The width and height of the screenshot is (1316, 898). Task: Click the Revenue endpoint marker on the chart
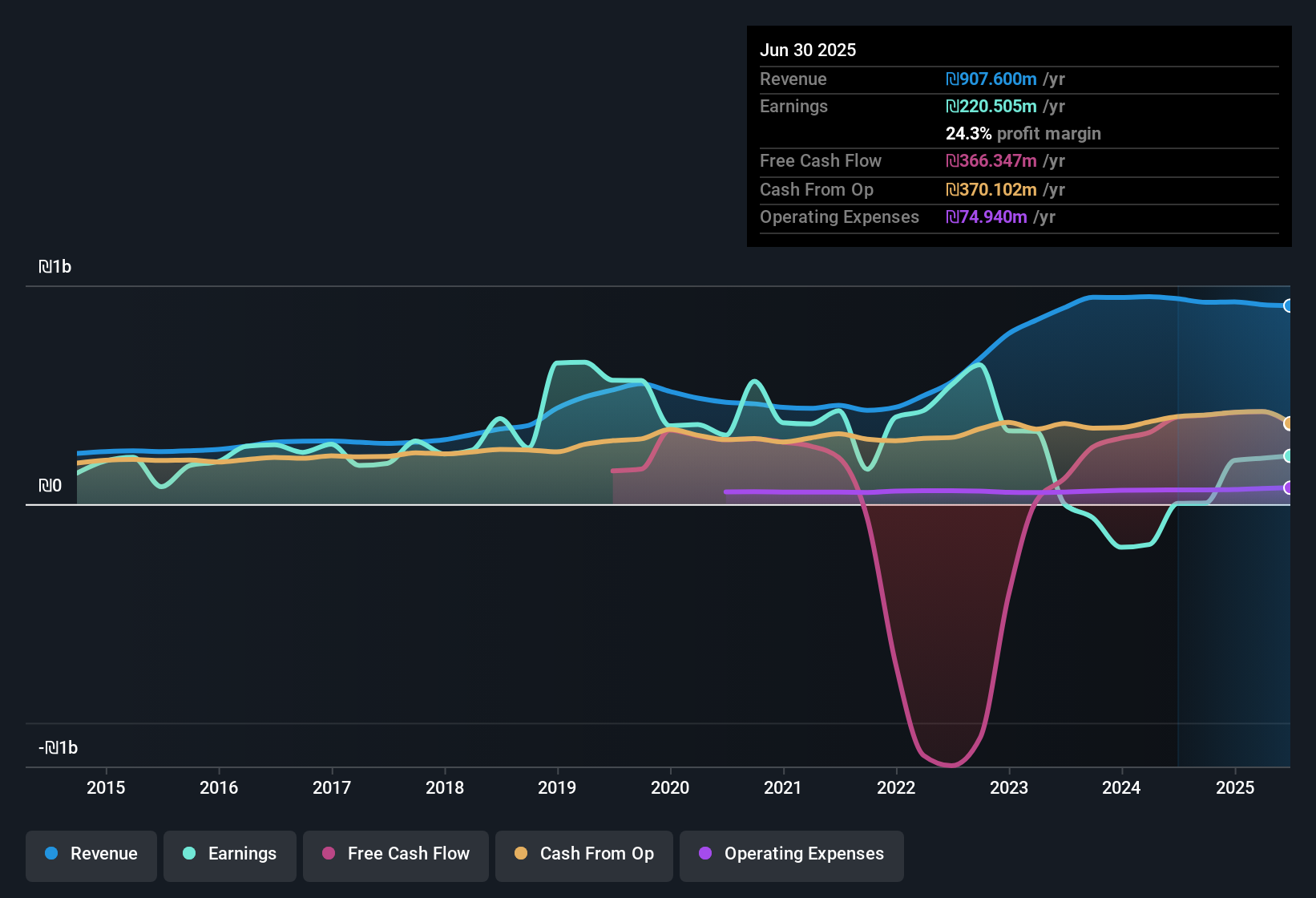point(1289,305)
